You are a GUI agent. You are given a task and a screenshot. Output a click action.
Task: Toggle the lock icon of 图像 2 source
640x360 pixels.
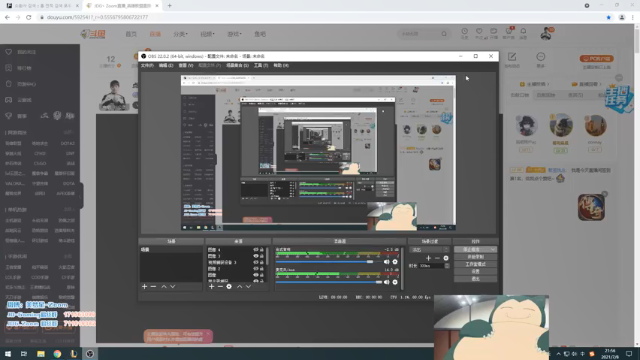[x=262, y=269]
